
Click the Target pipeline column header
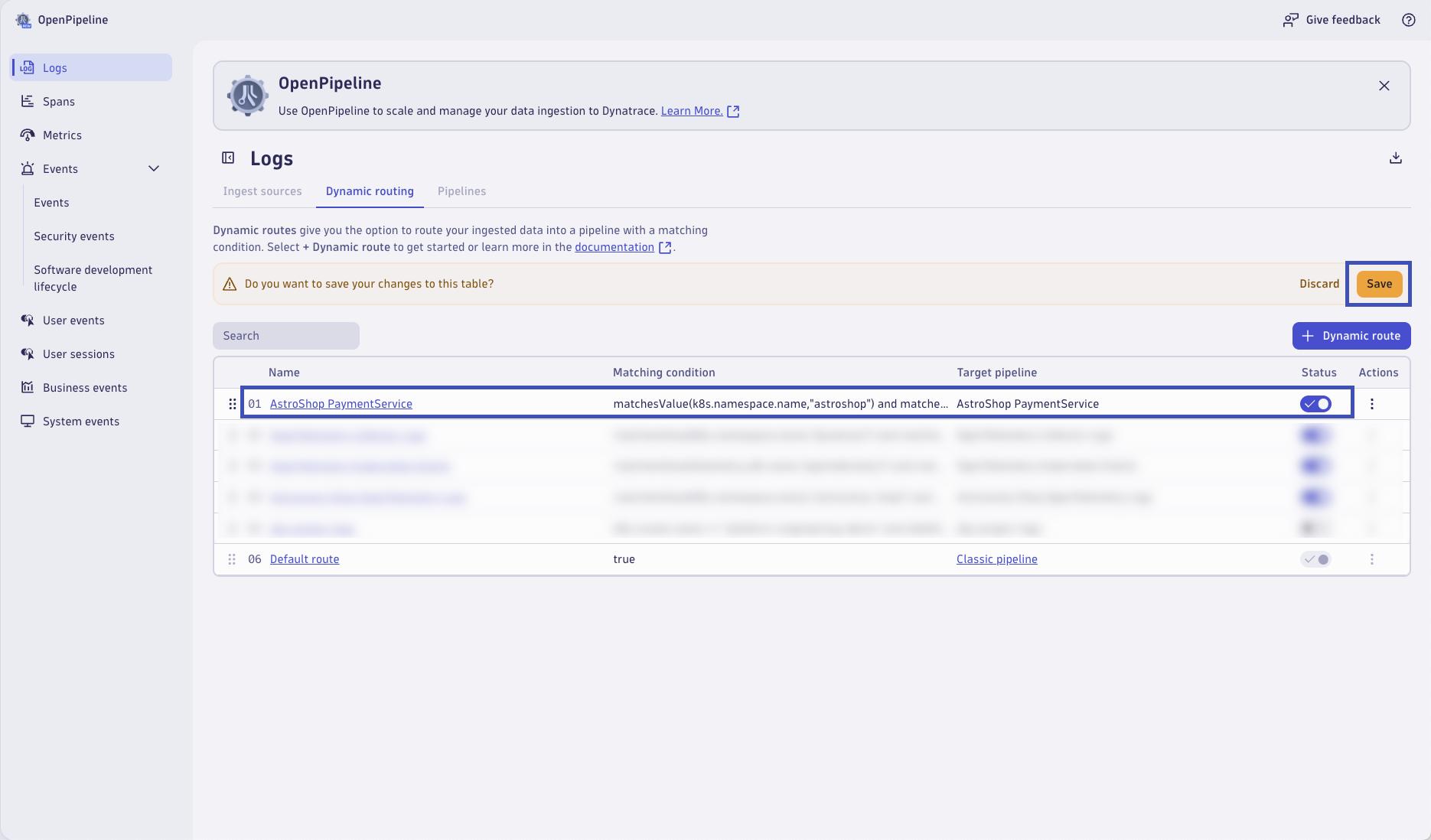[996, 373]
